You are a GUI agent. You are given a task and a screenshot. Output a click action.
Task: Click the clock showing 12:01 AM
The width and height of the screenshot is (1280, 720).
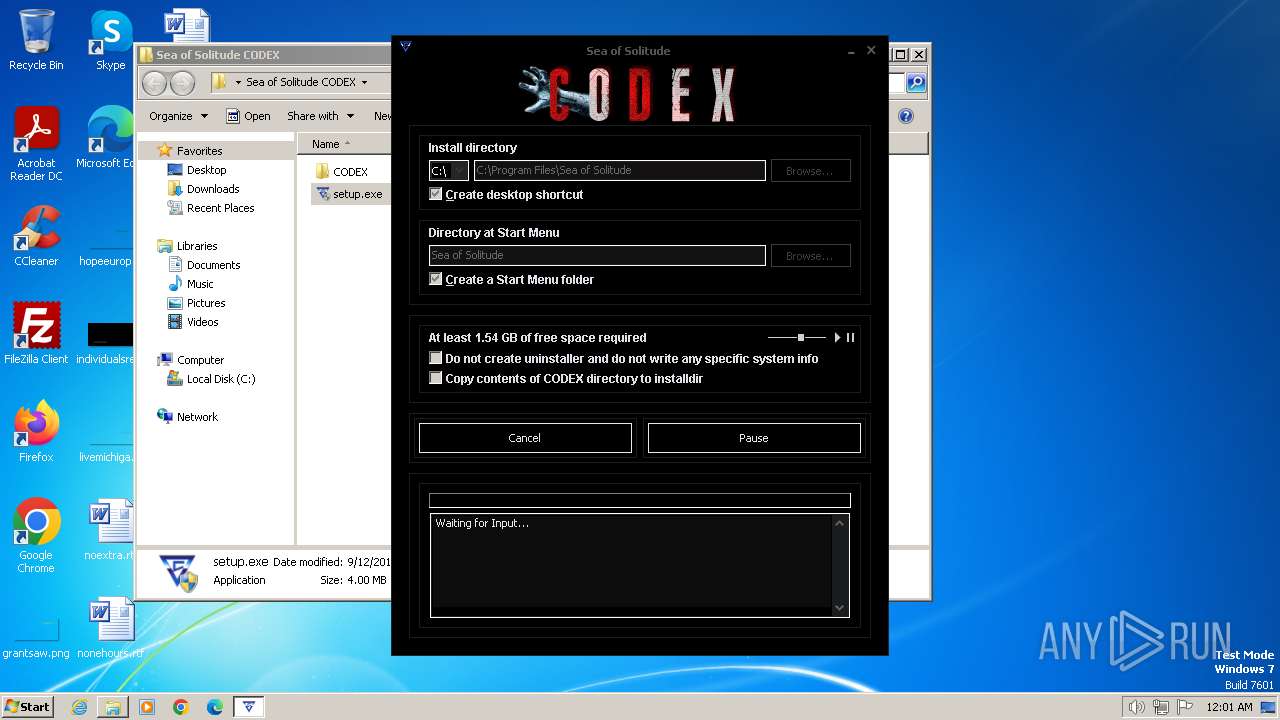(x=1229, y=707)
